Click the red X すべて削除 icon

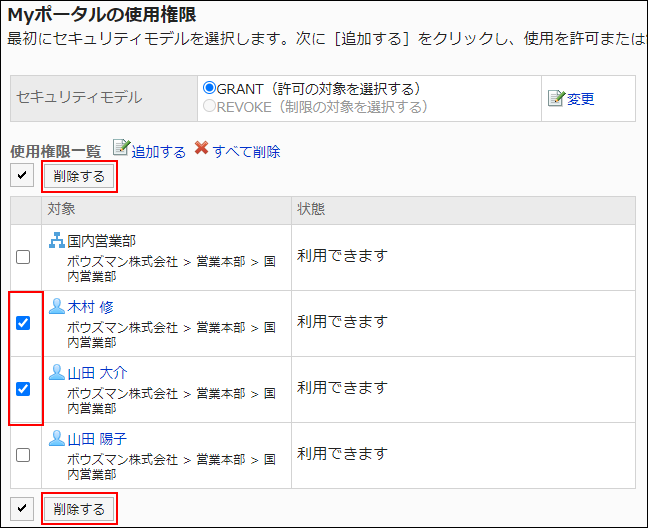click(x=201, y=149)
